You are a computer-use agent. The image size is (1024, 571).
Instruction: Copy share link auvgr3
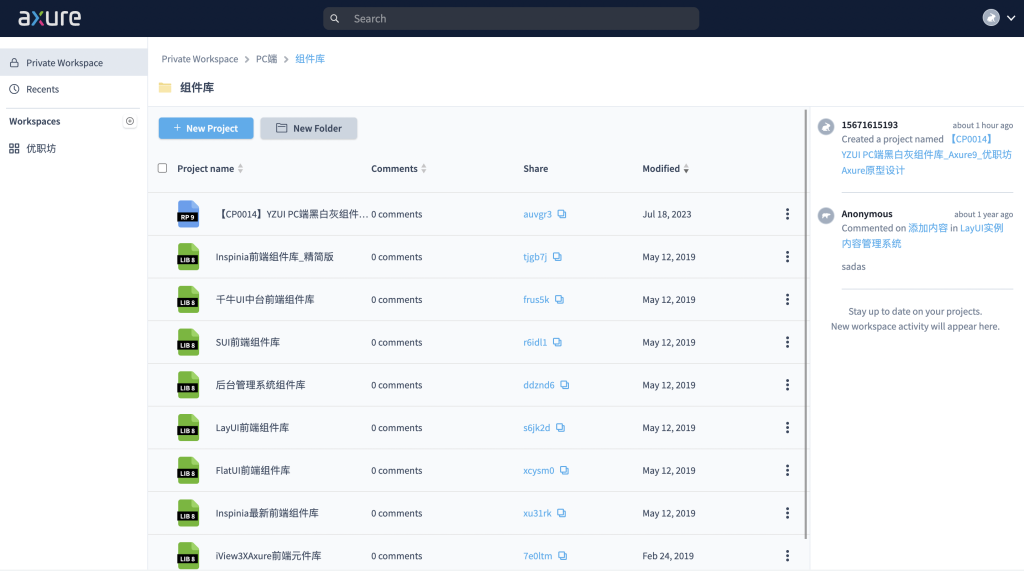point(562,215)
